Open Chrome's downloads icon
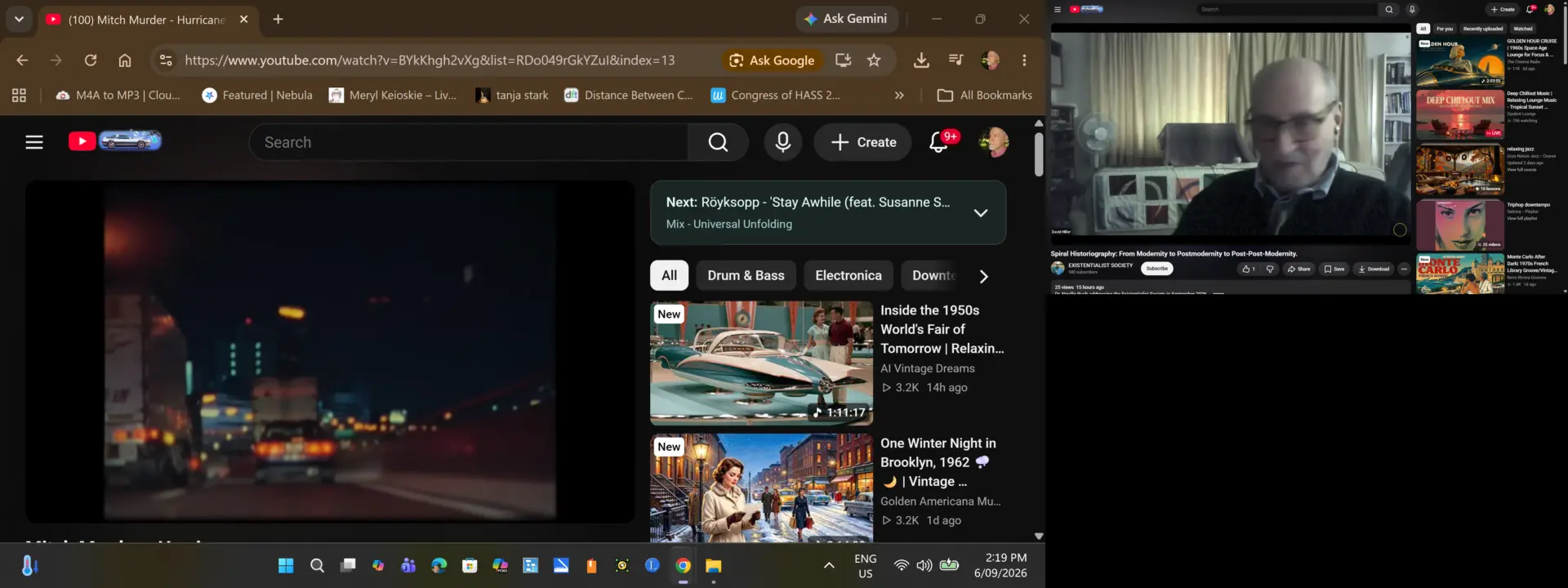Viewport: 1568px width, 588px height. [x=921, y=60]
